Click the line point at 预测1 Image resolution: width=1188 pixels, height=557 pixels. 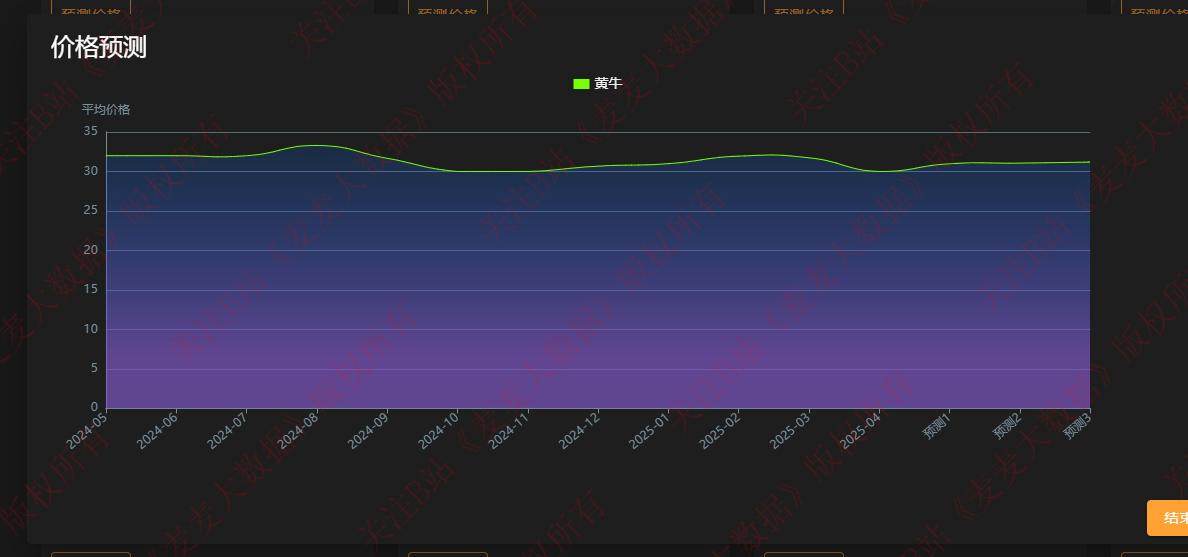click(x=949, y=164)
